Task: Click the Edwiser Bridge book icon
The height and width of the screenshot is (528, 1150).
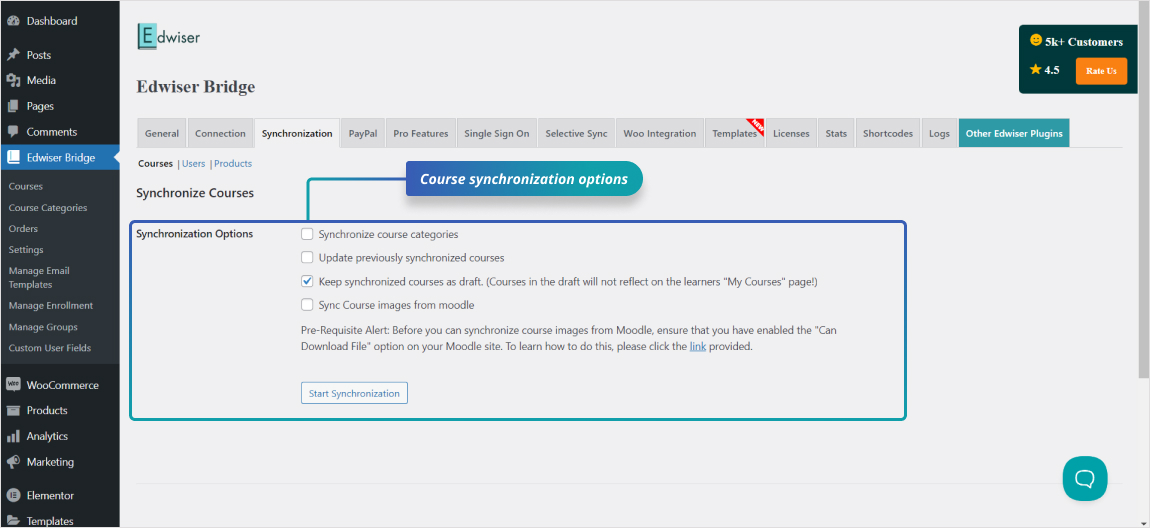Action: tap(12, 157)
